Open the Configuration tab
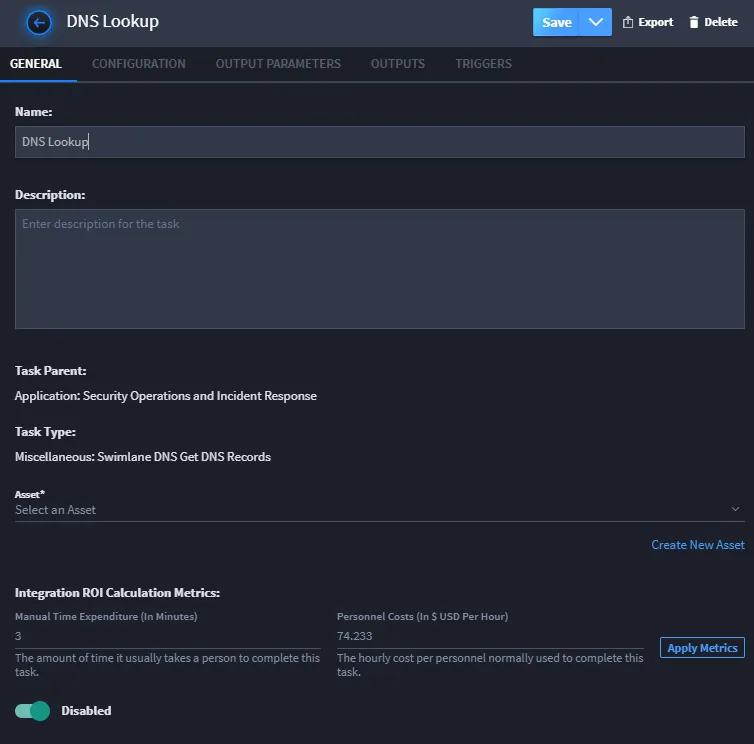The height and width of the screenshot is (744, 754). pos(138,64)
